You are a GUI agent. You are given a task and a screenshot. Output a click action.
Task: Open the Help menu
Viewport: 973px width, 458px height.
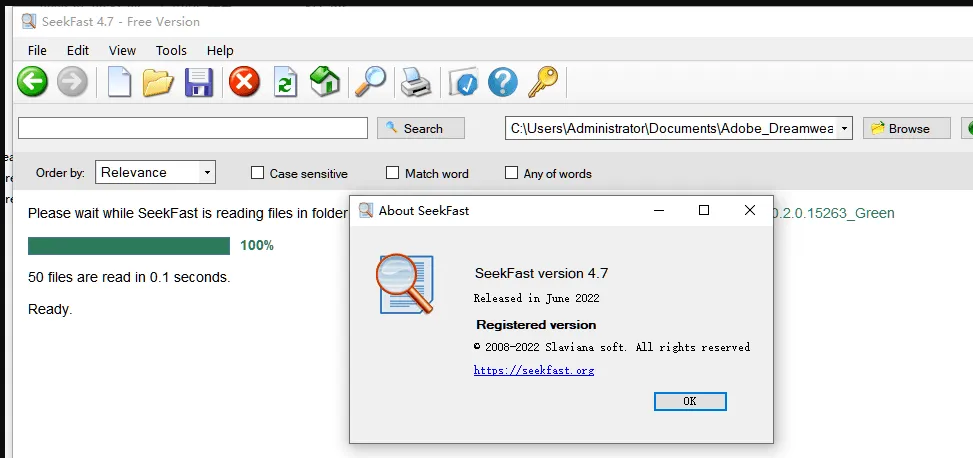220,50
